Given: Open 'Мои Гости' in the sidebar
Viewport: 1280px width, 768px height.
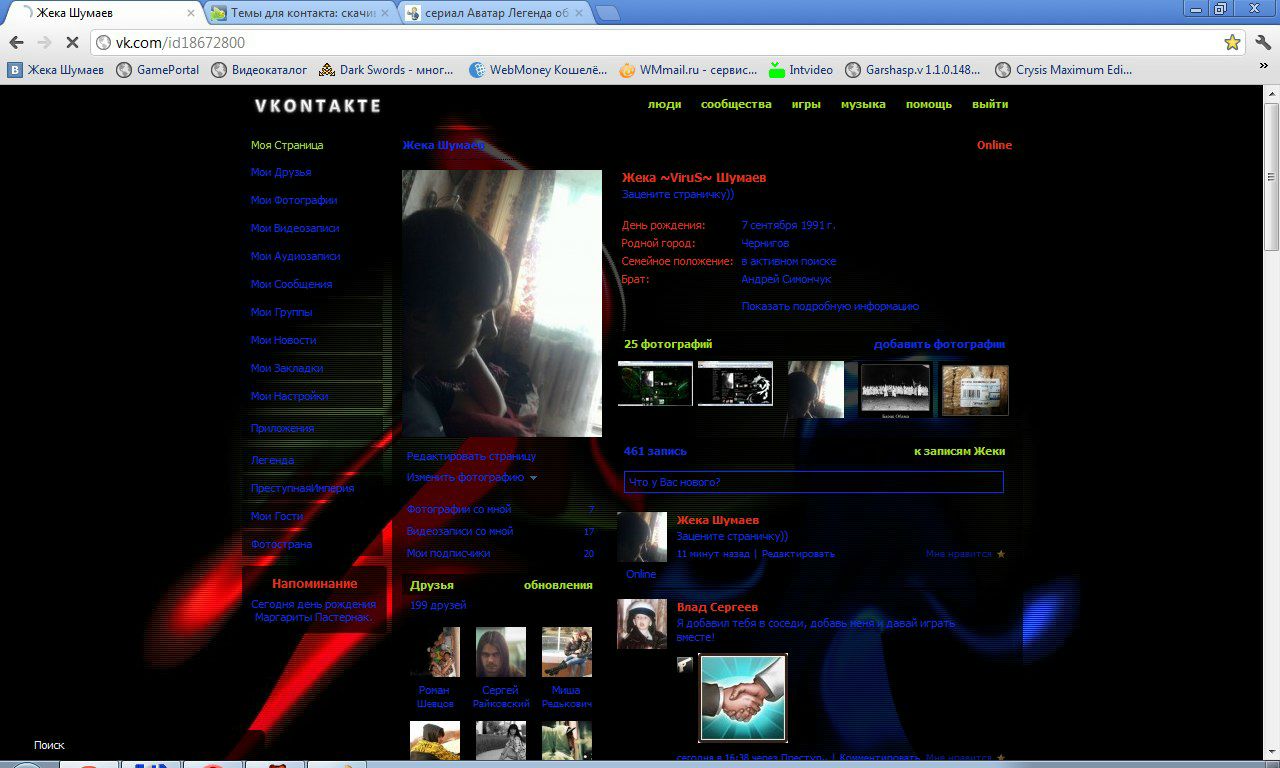Looking at the screenshot, I should click(x=277, y=516).
